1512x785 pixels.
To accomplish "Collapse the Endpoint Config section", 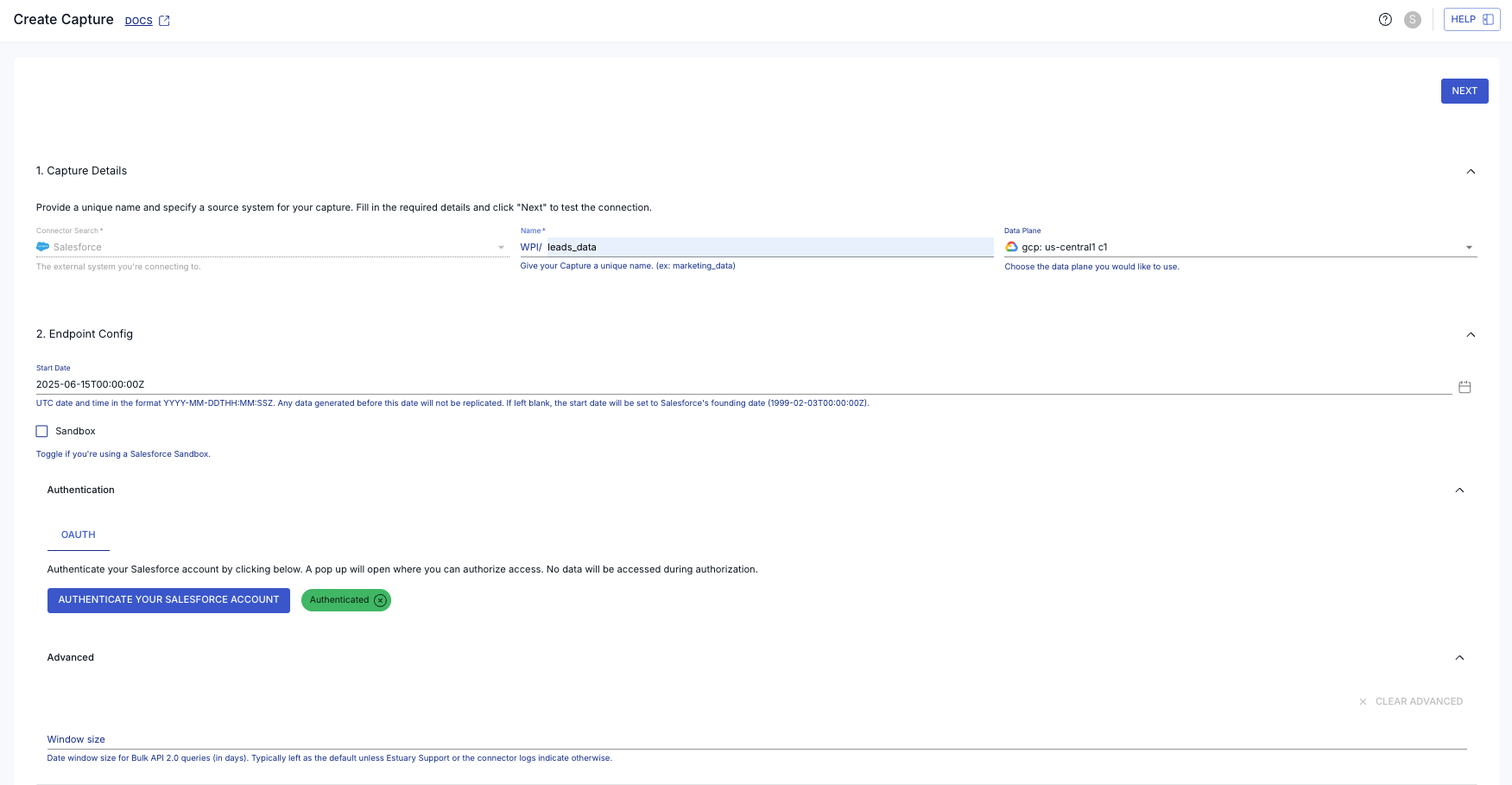I will point(1471,334).
